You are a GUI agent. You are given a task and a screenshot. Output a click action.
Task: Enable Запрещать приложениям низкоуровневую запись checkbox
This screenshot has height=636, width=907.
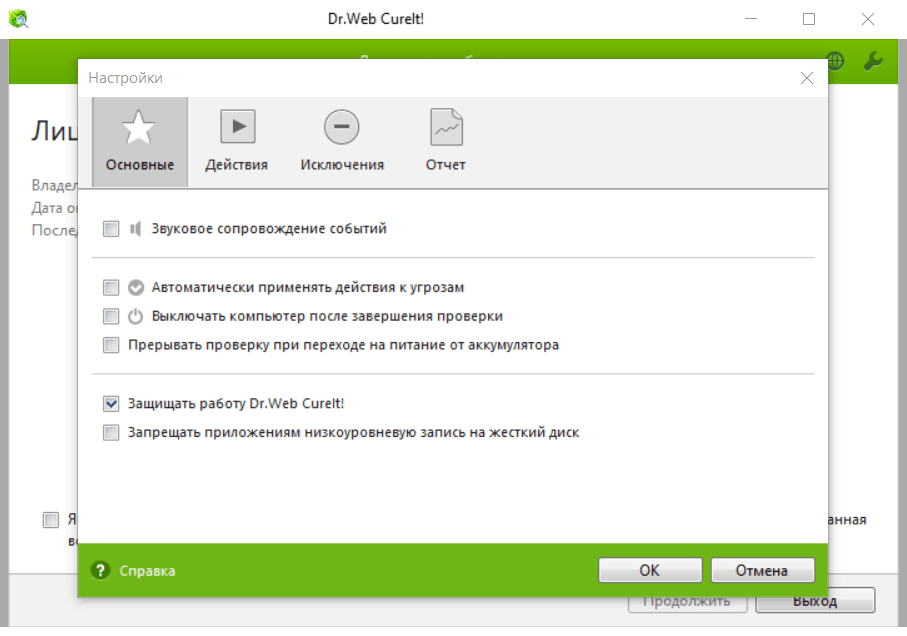coord(111,434)
